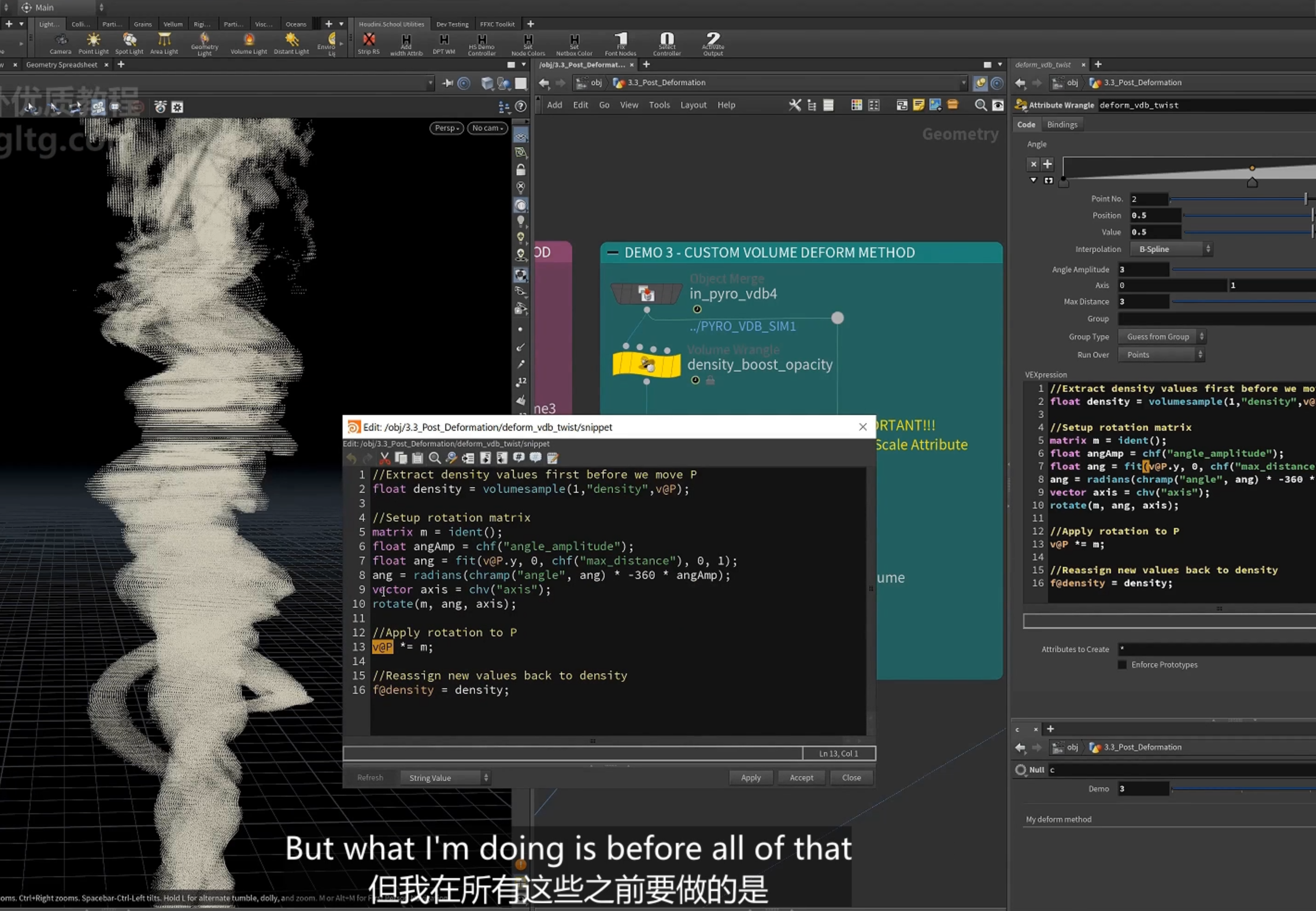
Task: Click the network view find magnifier icon
Action: pyautogui.click(x=980, y=105)
